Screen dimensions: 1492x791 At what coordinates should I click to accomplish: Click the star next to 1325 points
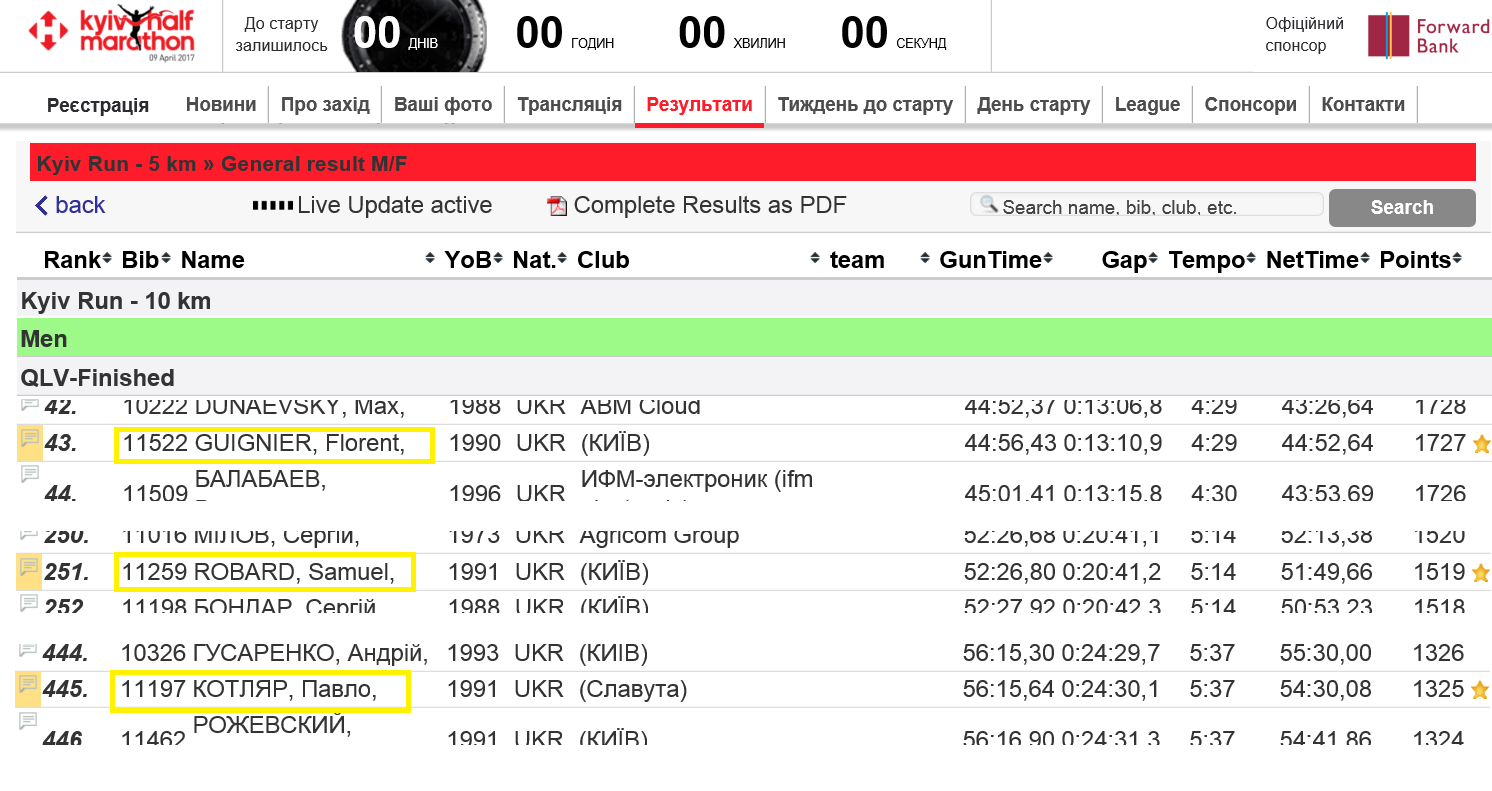[1480, 690]
